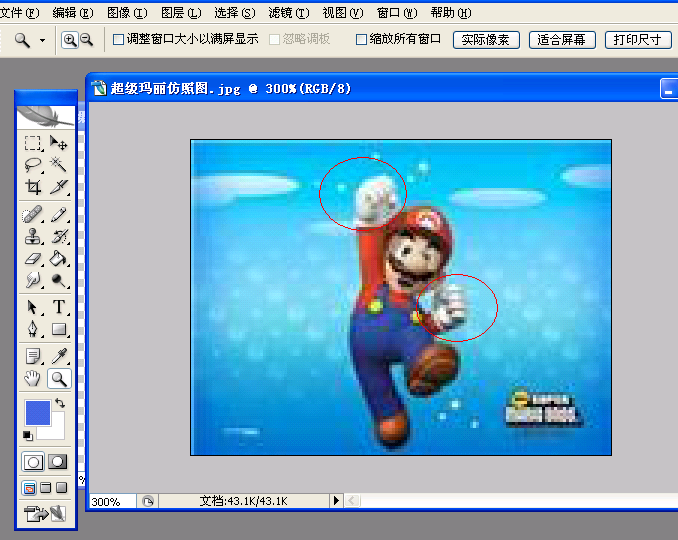
Task: Select Full Screen with menu bar mode
Action: pyautogui.click(x=45, y=488)
